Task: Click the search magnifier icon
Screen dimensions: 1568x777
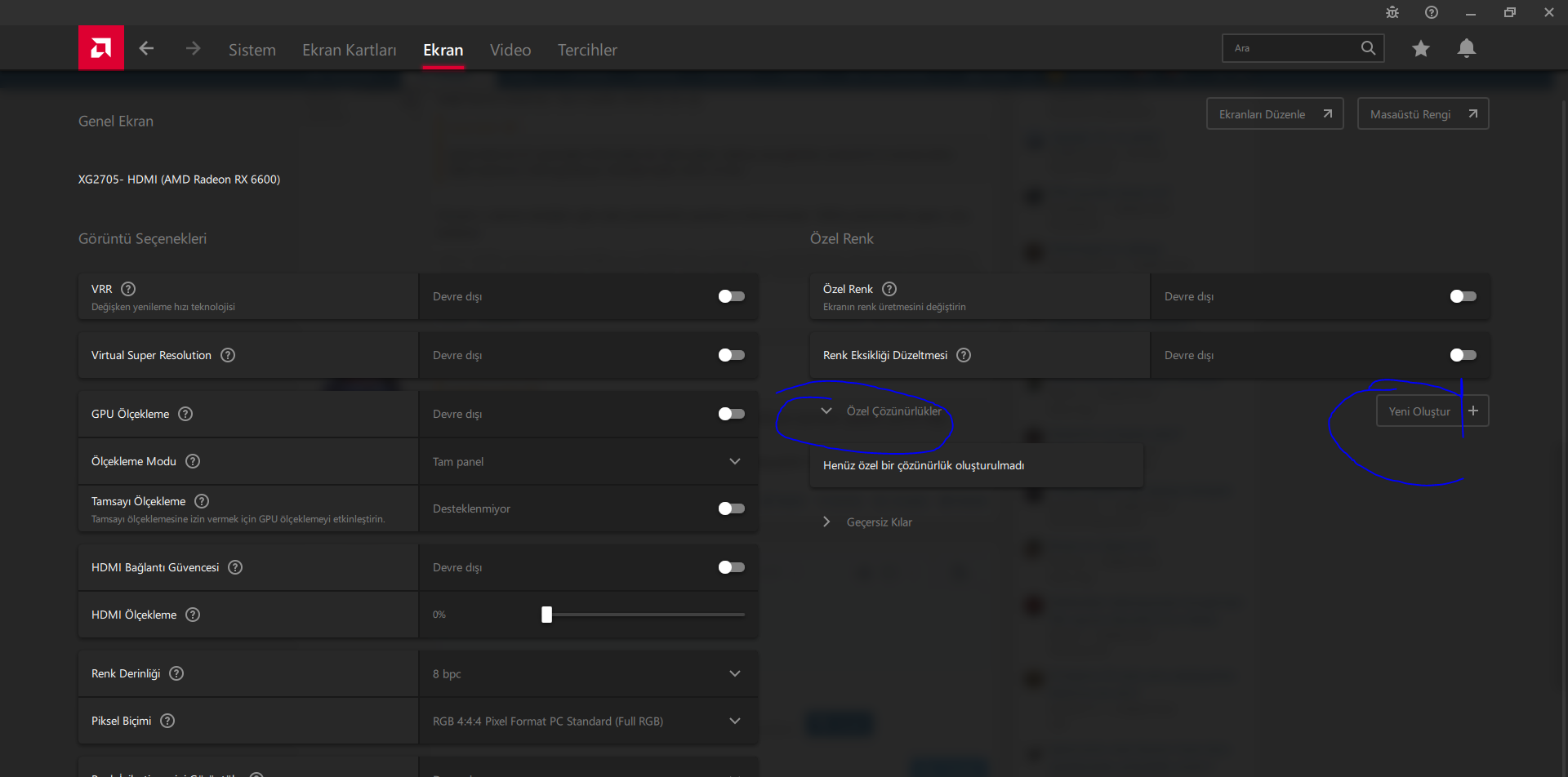Action: (1368, 48)
